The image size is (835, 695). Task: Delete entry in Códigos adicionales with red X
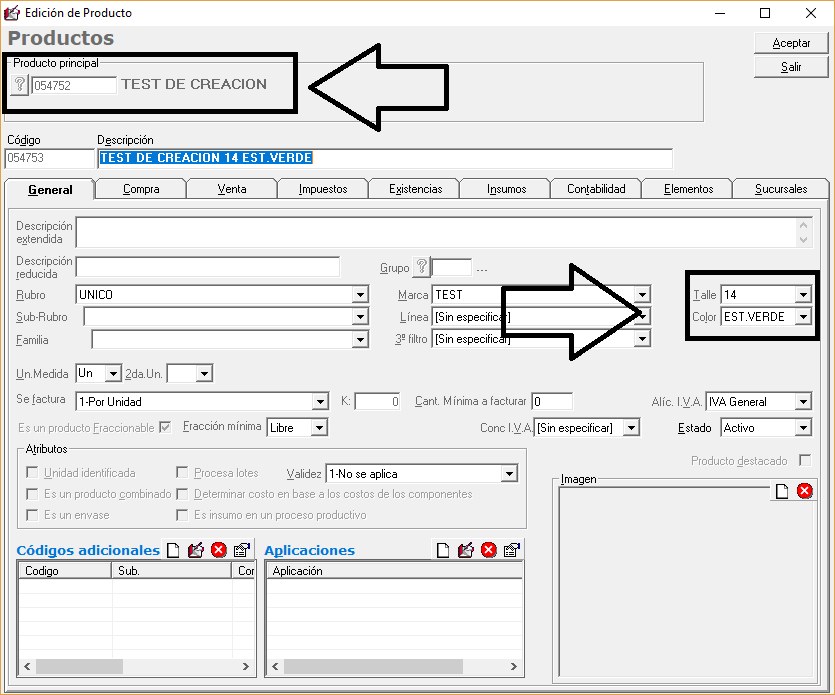(x=219, y=550)
